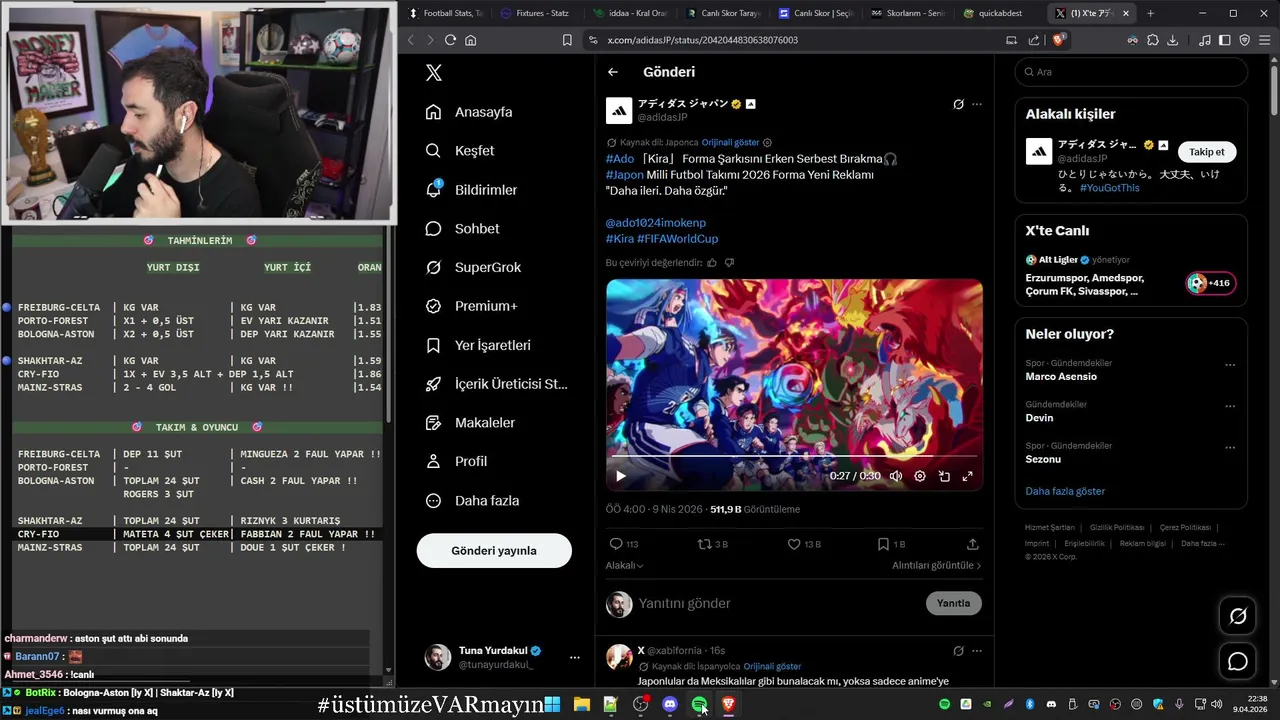
Task: Click Brave Shields icon in address bar
Action: click(1058, 40)
